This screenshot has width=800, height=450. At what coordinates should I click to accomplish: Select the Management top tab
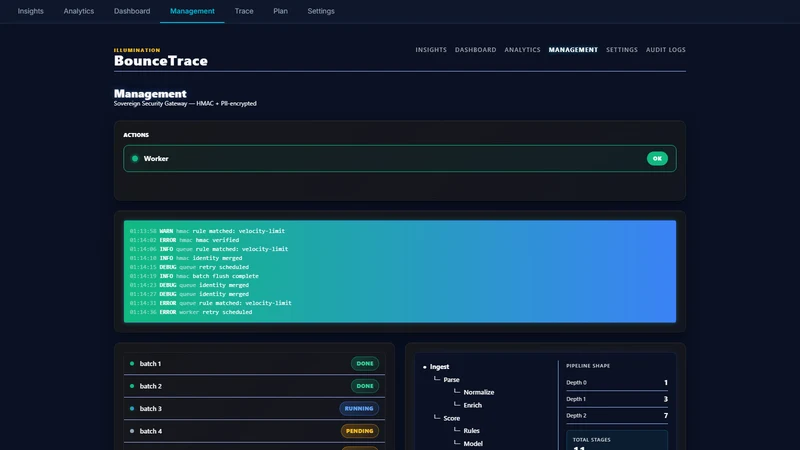[192, 11]
